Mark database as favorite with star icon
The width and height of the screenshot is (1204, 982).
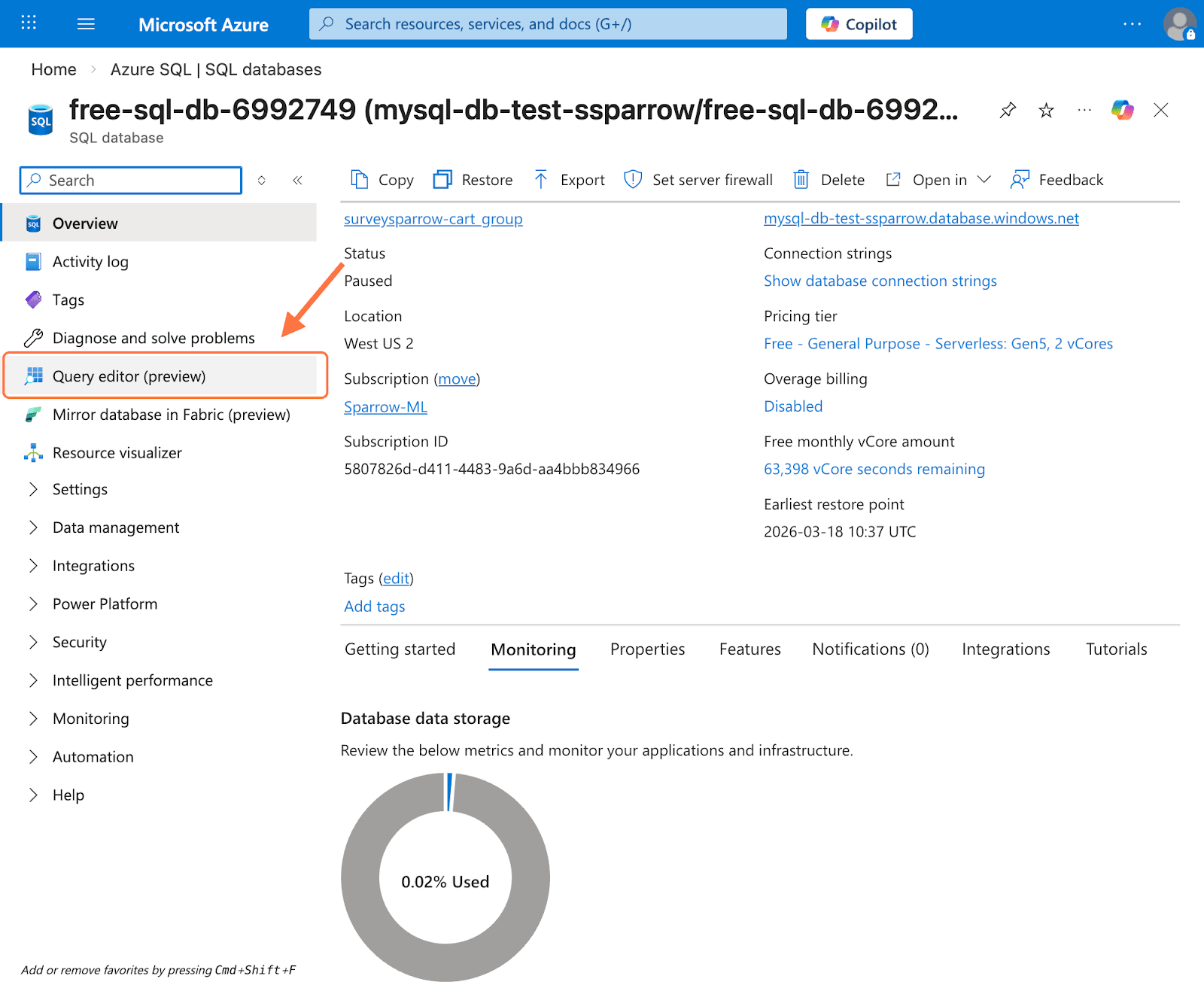click(x=1046, y=111)
